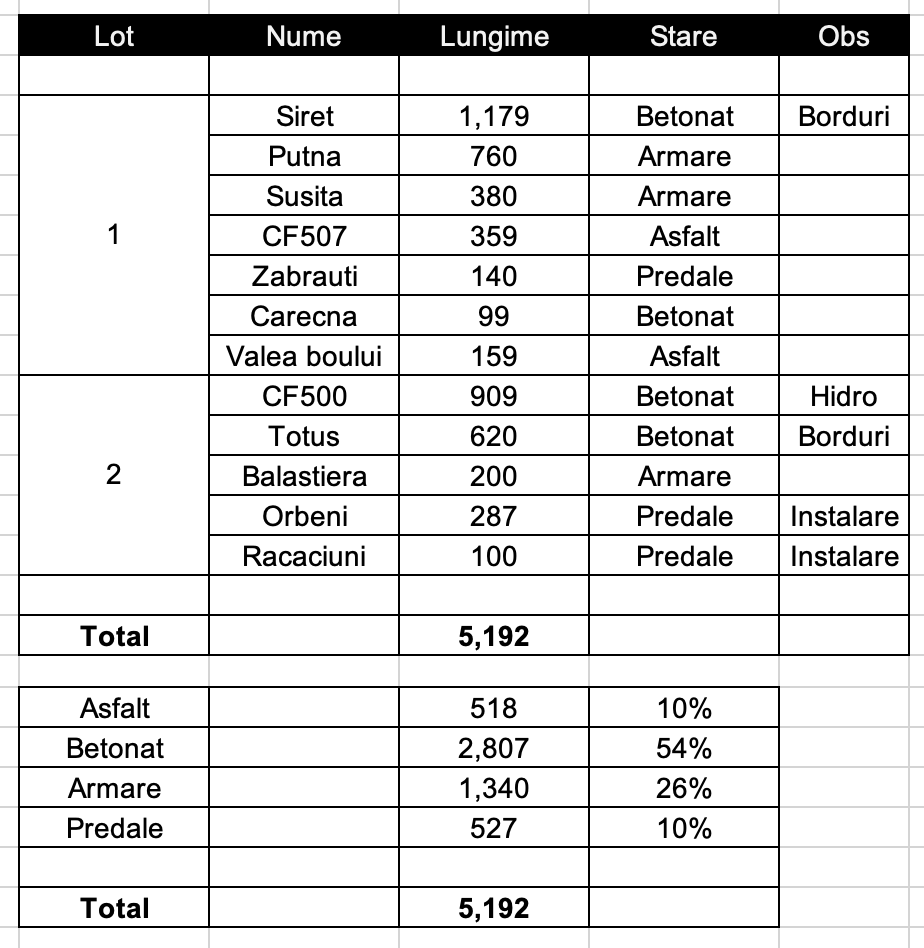Viewport: 924px width, 948px height.
Task: Click the cell with value 1,179
Action: 494,117
